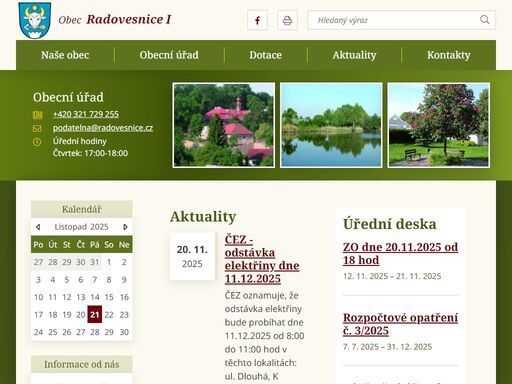Screen dimensions: 512x384
Task: Select day 20 in the calendar
Action: 81,314
